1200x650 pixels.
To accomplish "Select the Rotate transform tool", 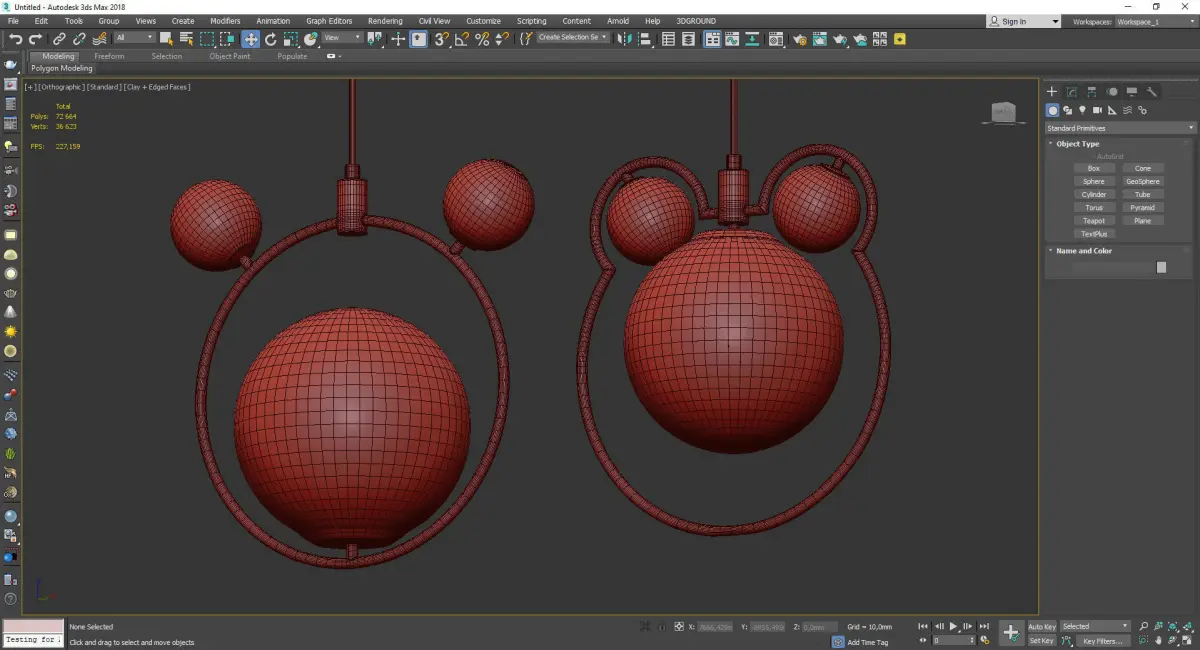I will (x=270, y=39).
